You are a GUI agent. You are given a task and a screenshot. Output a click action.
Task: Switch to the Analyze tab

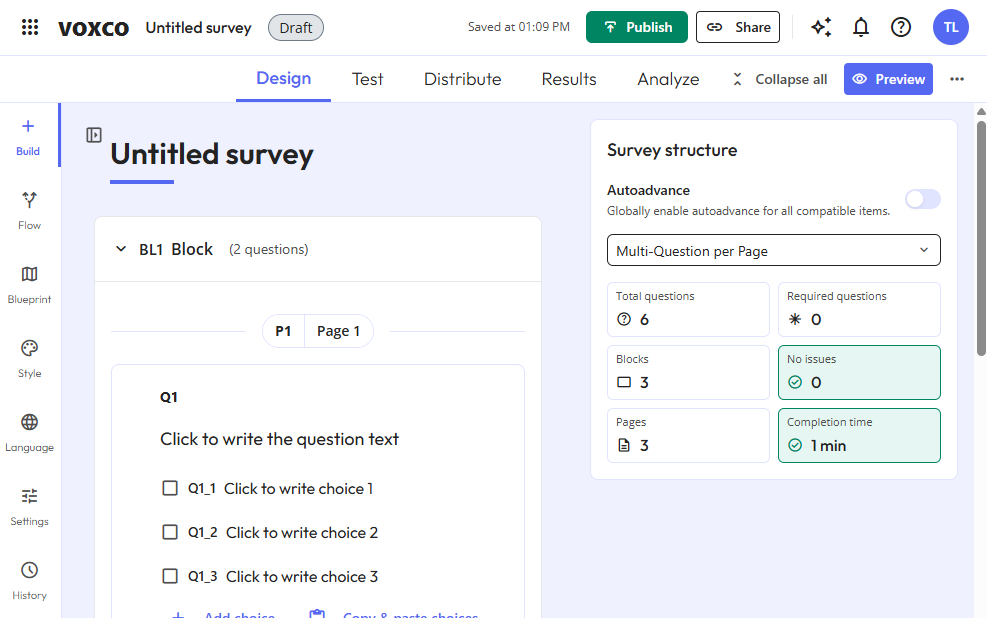point(668,79)
